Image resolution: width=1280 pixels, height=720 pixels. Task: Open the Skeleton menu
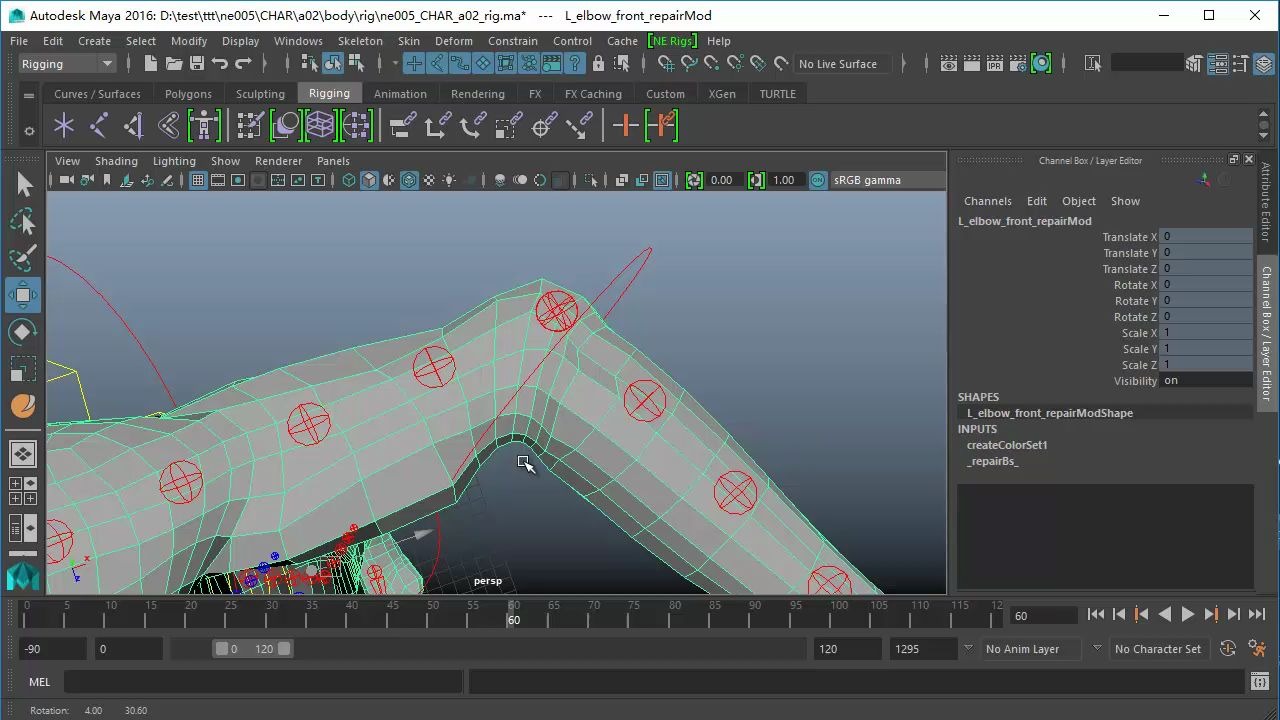360,41
